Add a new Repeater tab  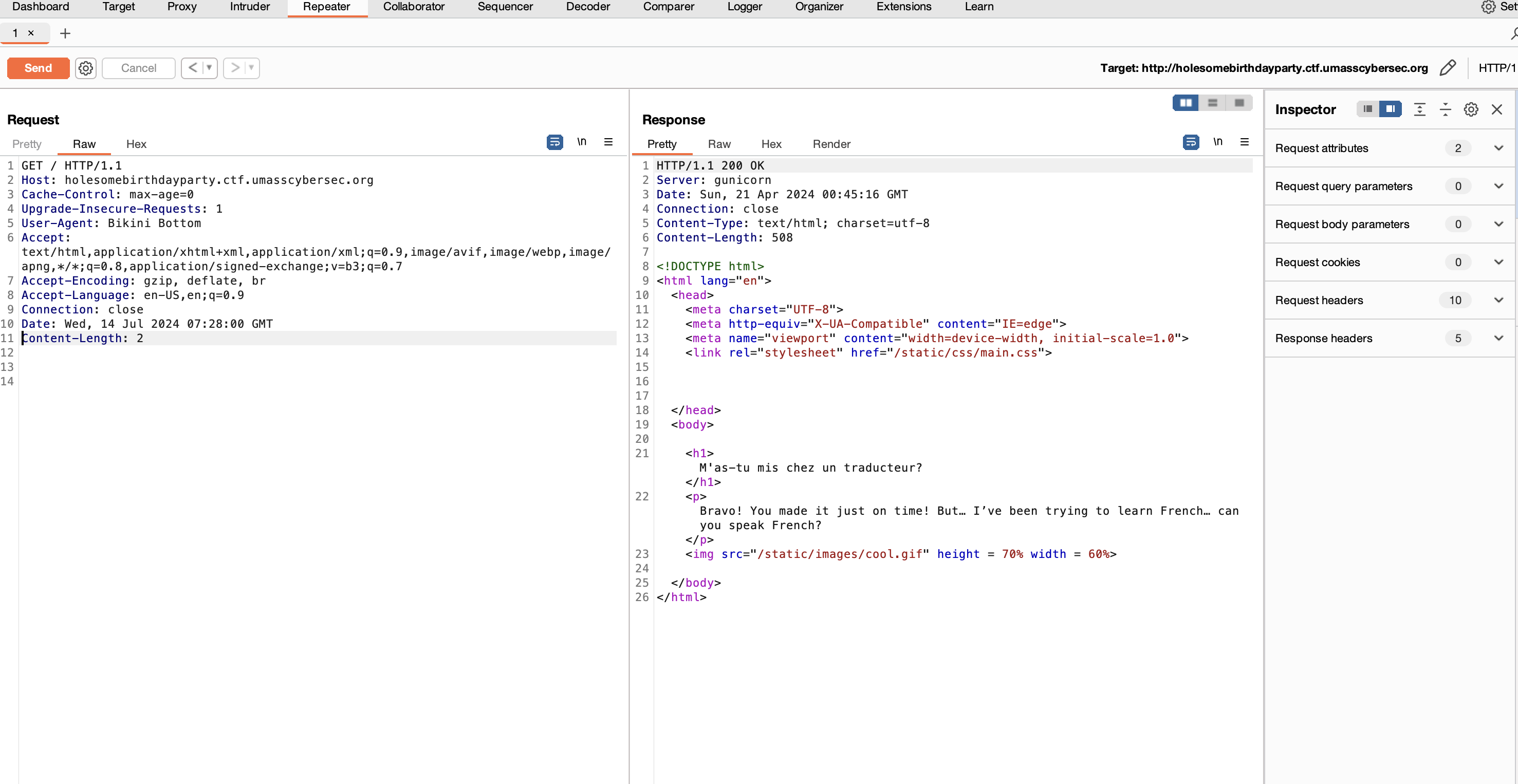[x=65, y=33]
